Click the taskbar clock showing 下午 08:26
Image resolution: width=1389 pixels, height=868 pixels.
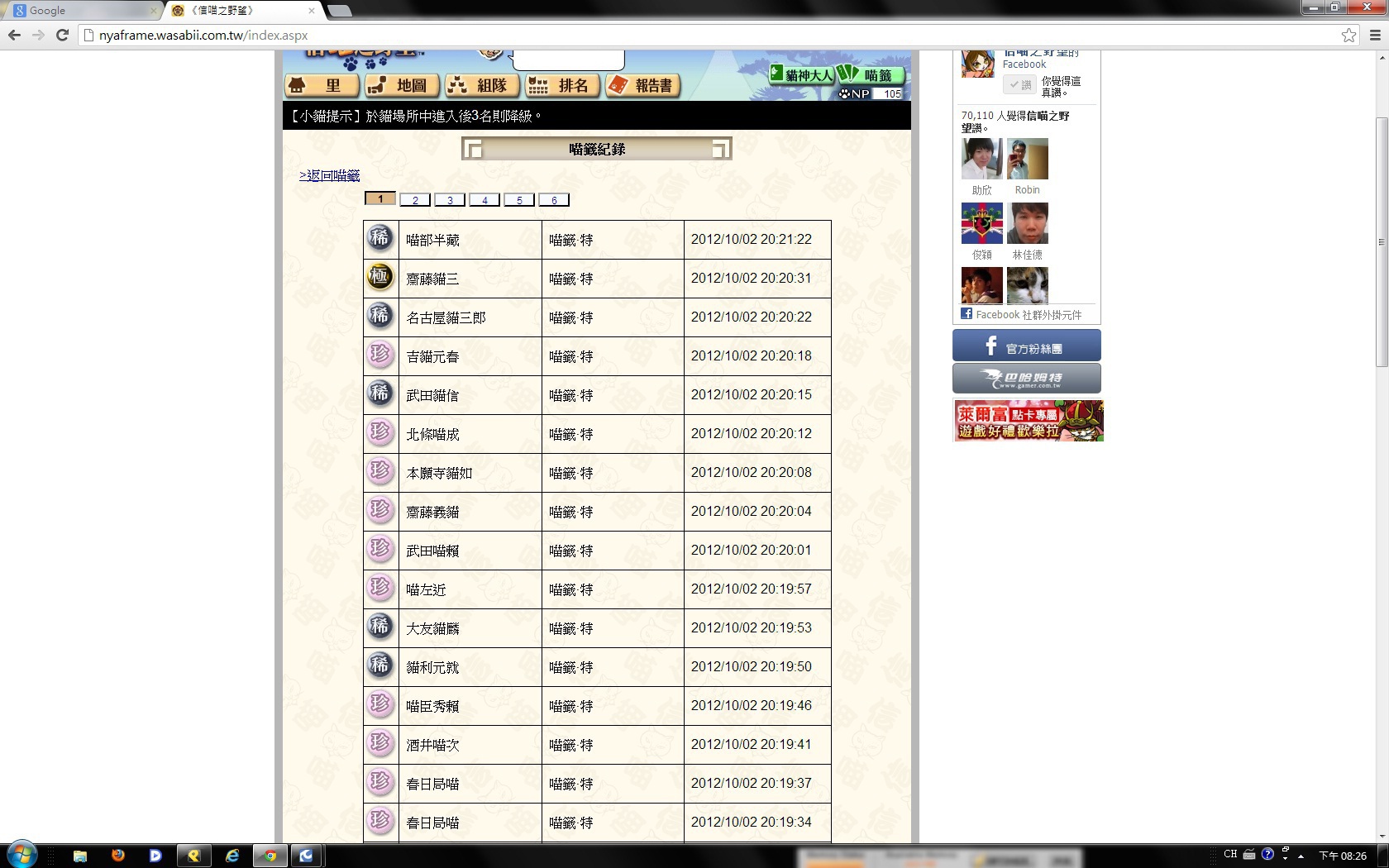point(1343,856)
